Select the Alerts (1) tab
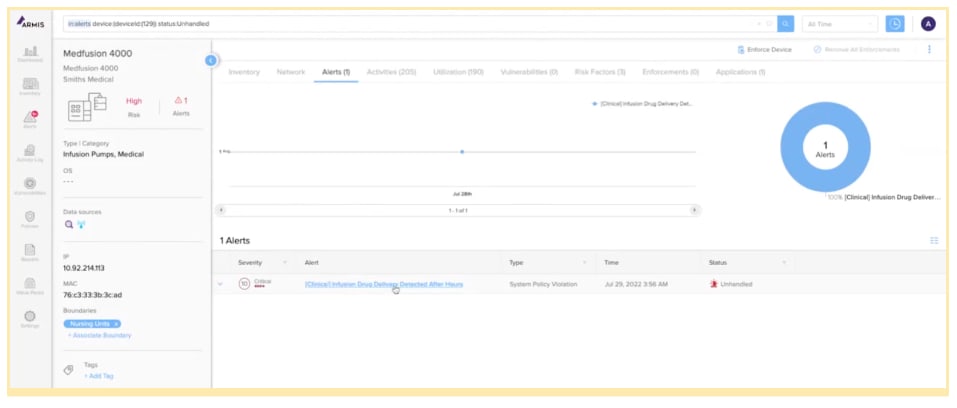This screenshot has width=957, height=408. pos(336,72)
